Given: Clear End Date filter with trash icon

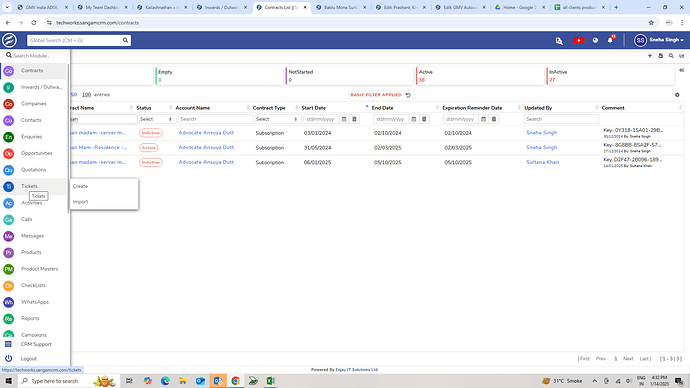Looking at the screenshot, I should pos(424,119).
